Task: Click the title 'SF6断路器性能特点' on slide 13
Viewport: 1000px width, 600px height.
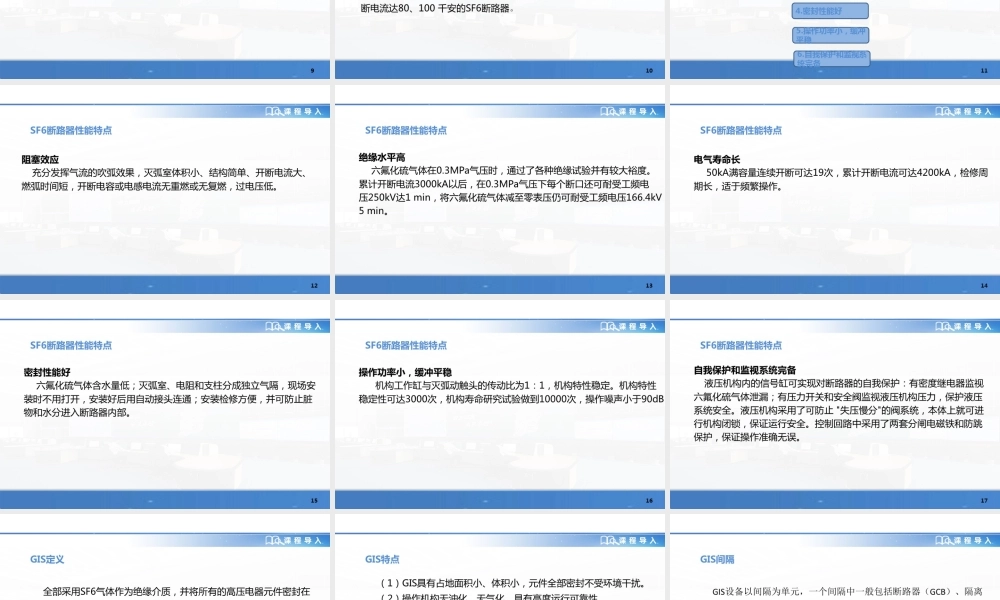Action: [406, 130]
